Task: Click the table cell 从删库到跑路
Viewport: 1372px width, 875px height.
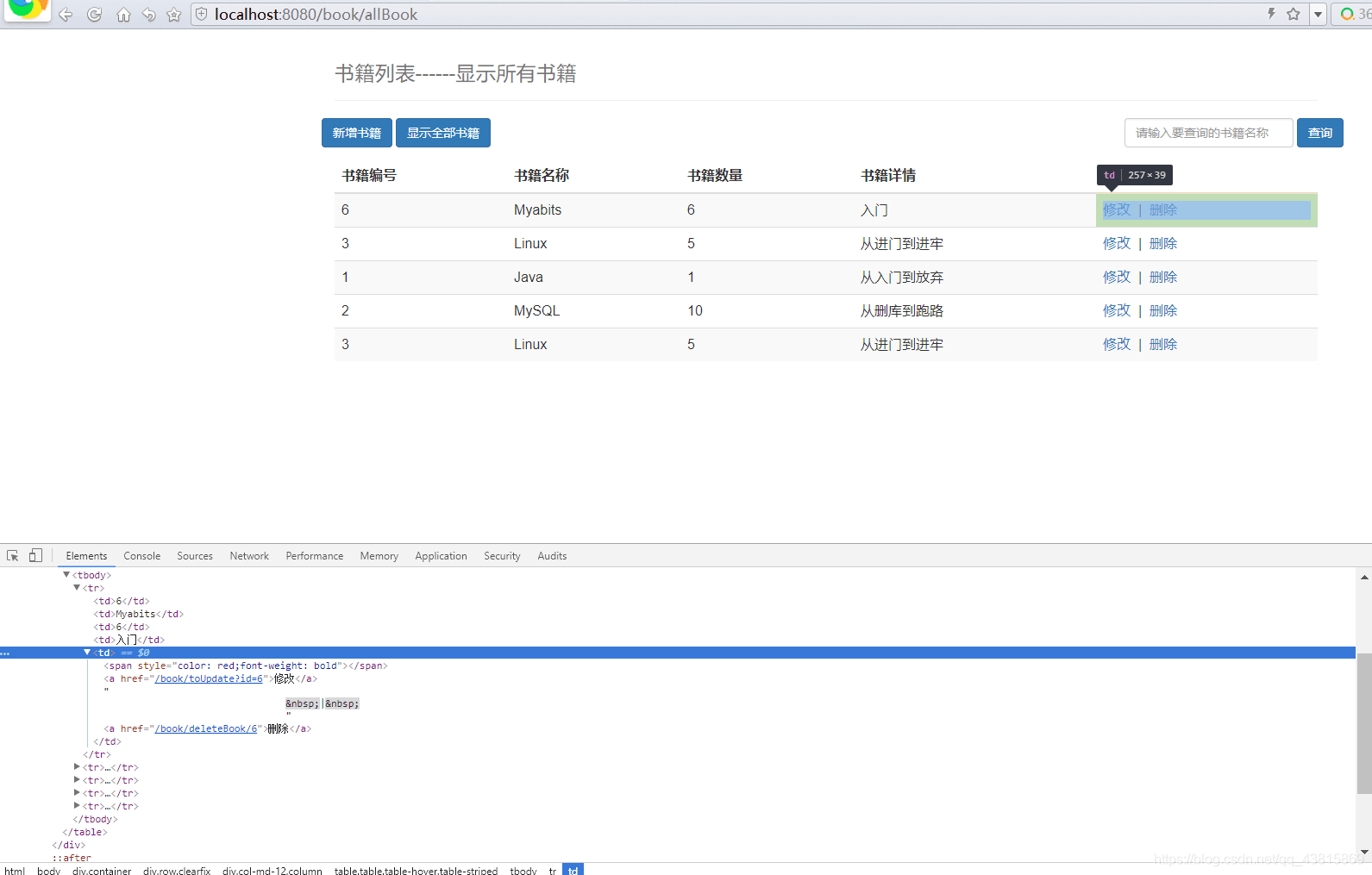Action: pyautogui.click(x=901, y=310)
